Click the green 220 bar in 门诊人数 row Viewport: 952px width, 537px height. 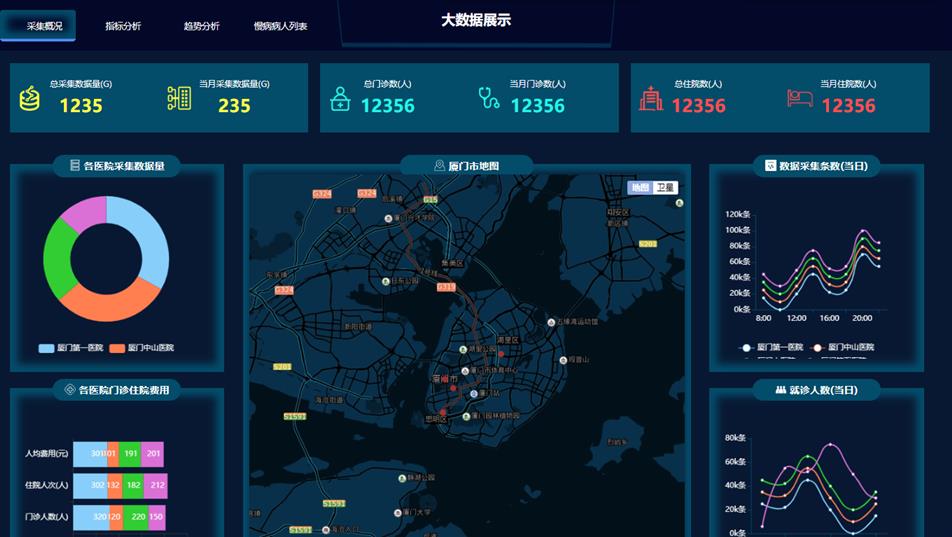click(x=136, y=517)
